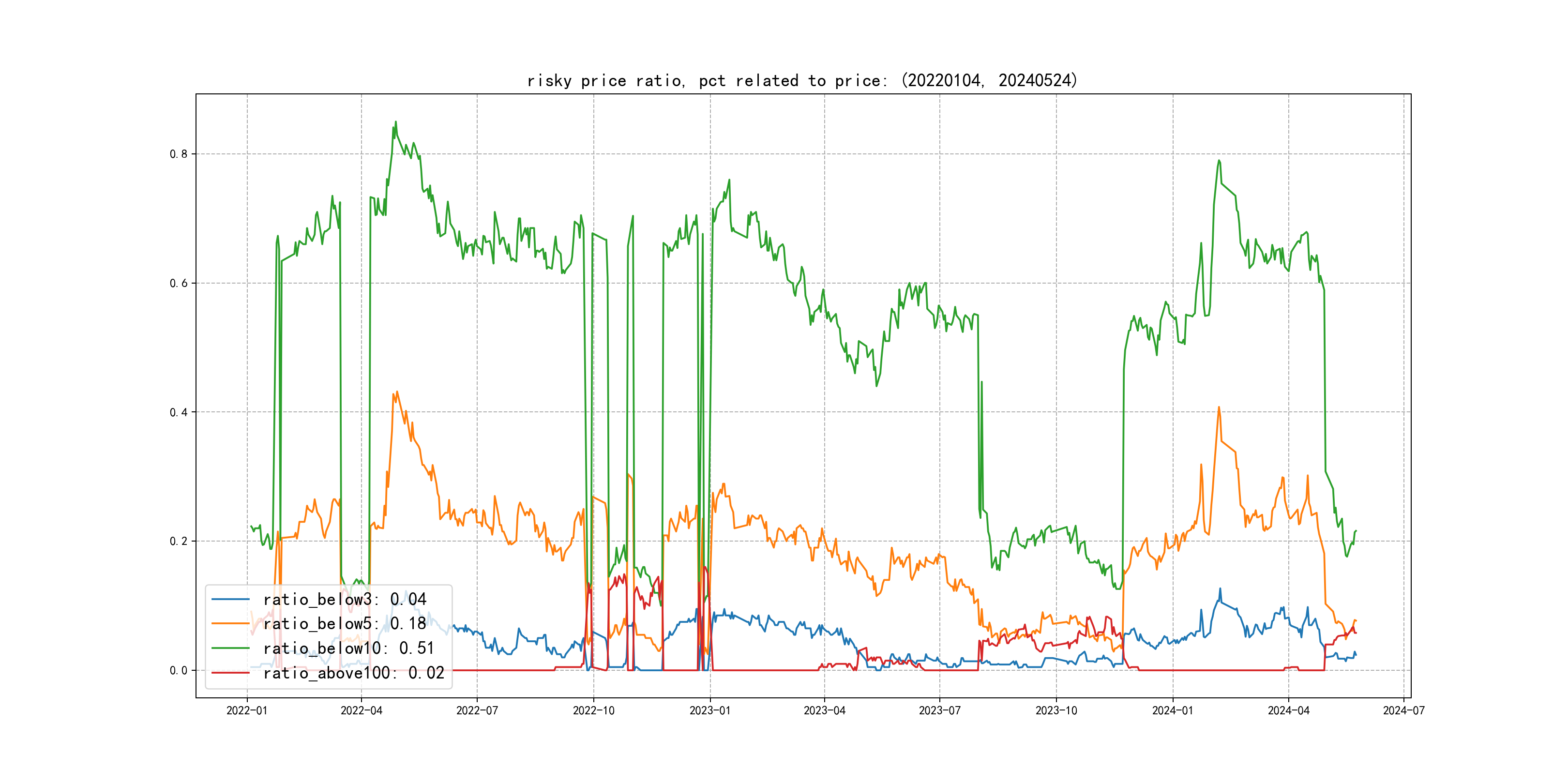Click green line swatch in legend

(230, 648)
